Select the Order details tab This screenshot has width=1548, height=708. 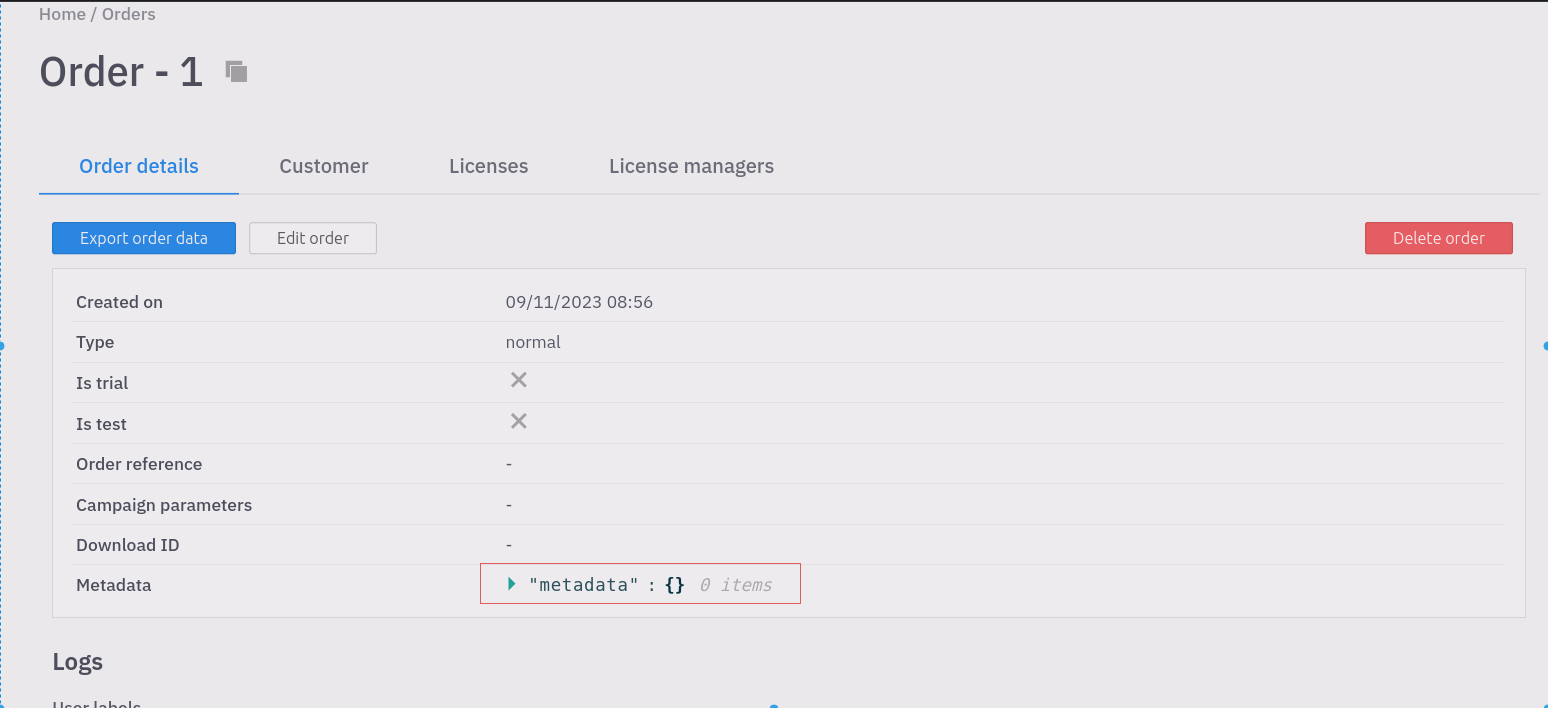point(138,166)
